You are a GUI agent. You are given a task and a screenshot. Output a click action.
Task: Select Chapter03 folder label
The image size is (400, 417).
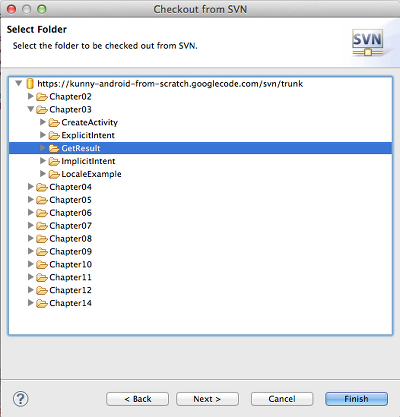click(x=70, y=110)
